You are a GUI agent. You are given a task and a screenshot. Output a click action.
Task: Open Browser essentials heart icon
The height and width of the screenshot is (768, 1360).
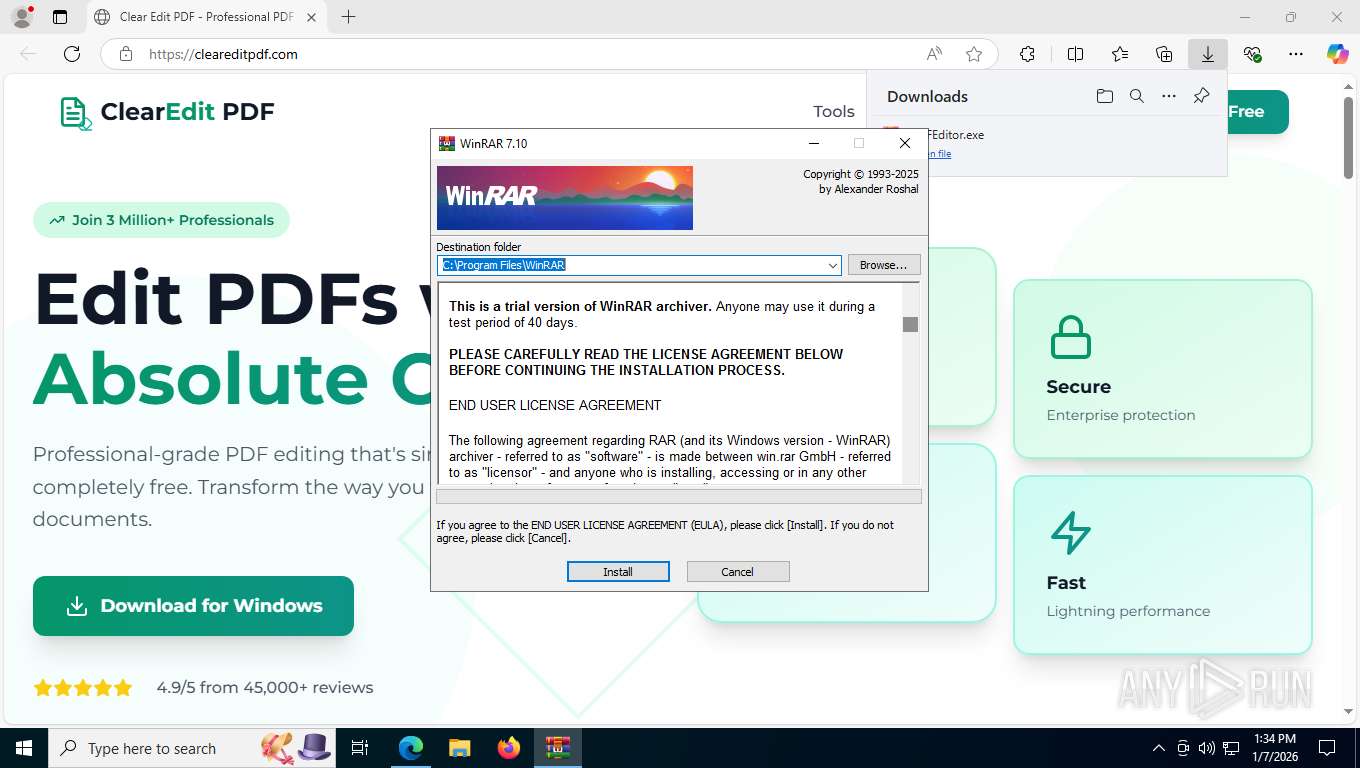[x=1252, y=54]
